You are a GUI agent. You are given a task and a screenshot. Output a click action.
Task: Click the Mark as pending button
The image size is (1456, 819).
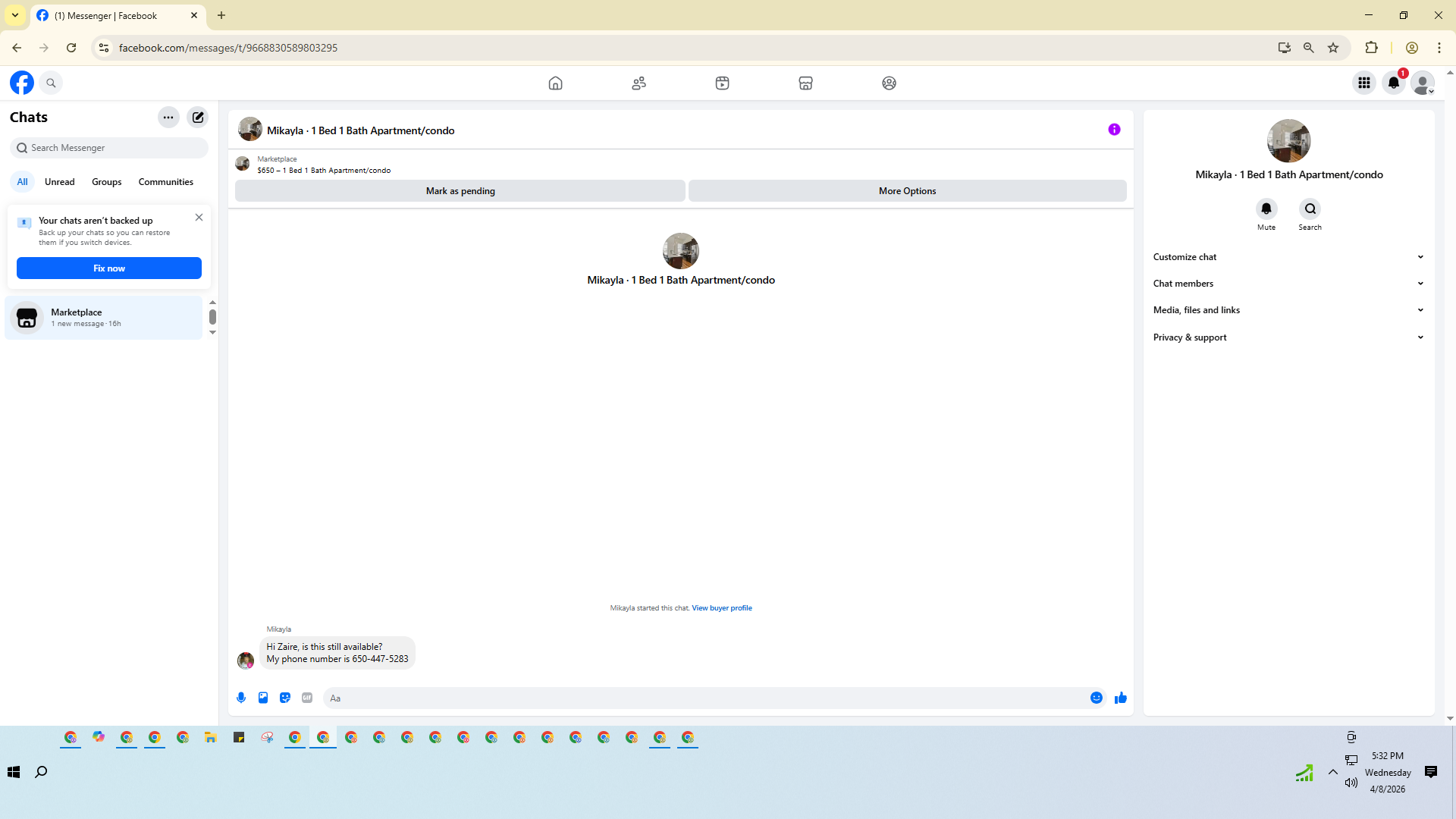tap(460, 191)
